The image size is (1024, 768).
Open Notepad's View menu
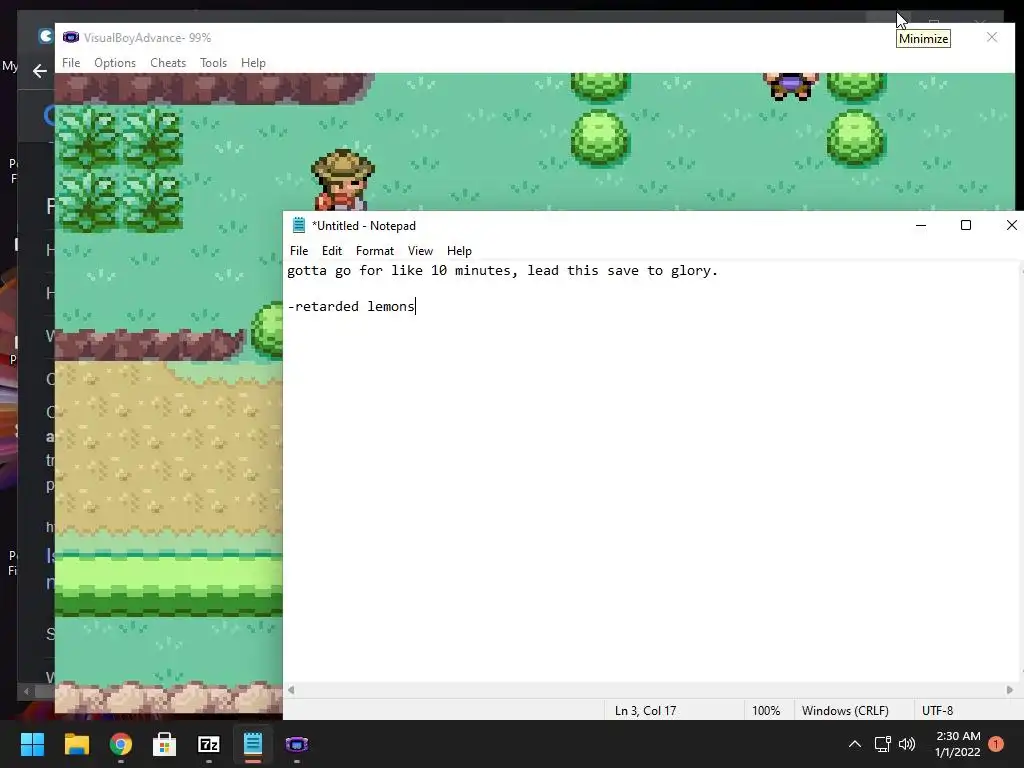(x=420, y=251)
